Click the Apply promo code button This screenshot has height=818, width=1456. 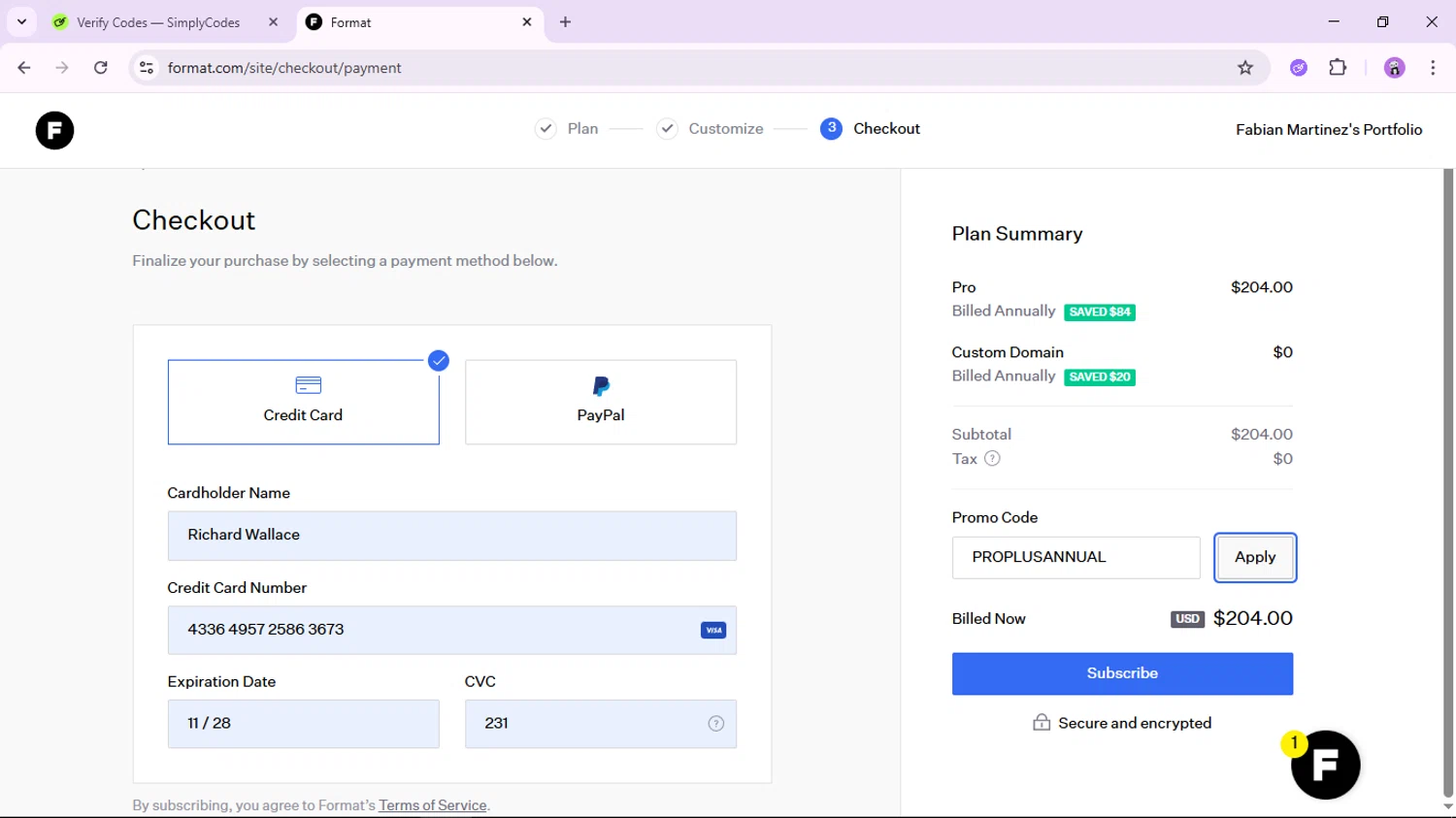(1255, 557)
